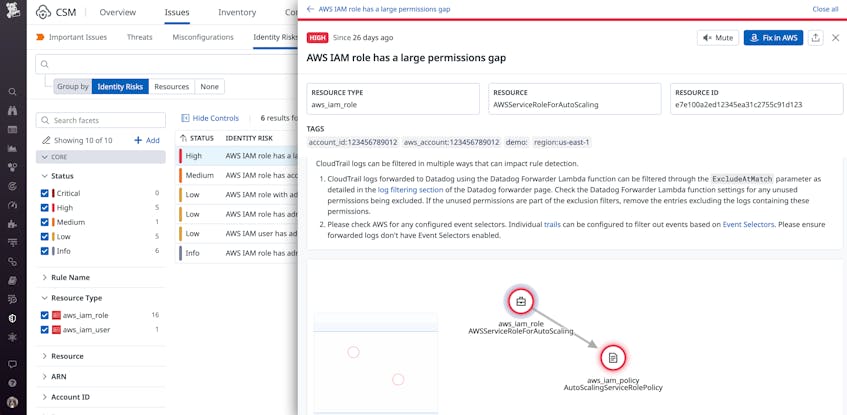Set Group by to None
The height and width of the screenshot is (415, 847).
coord(210,86)
